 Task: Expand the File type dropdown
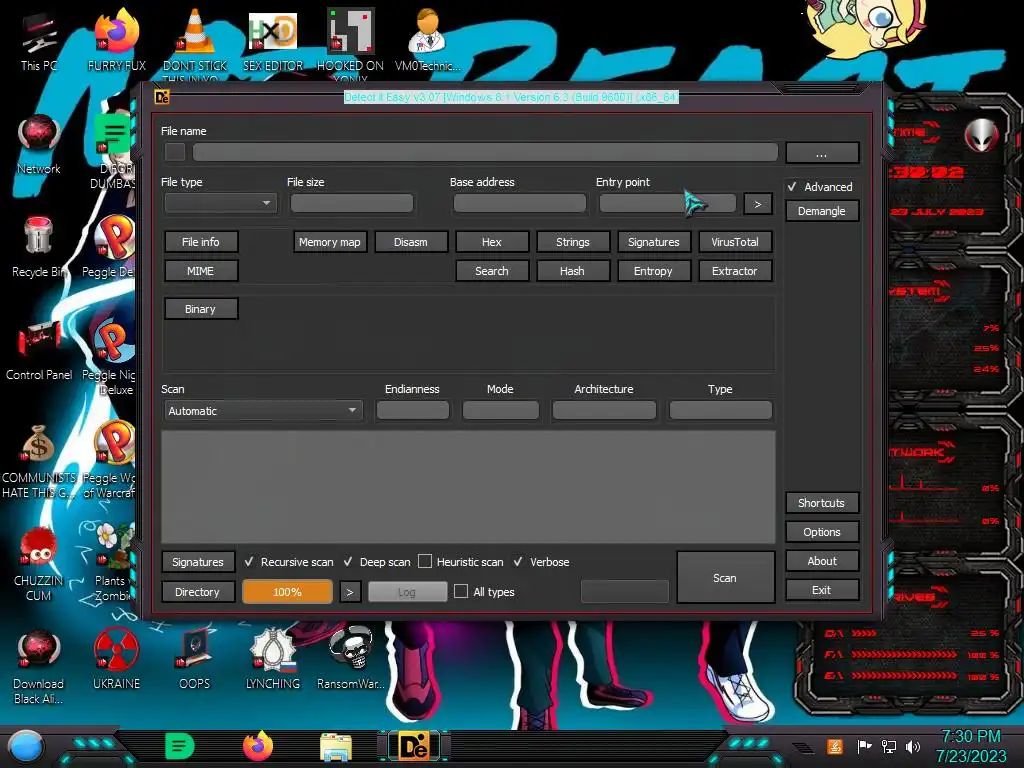[221, 203]
